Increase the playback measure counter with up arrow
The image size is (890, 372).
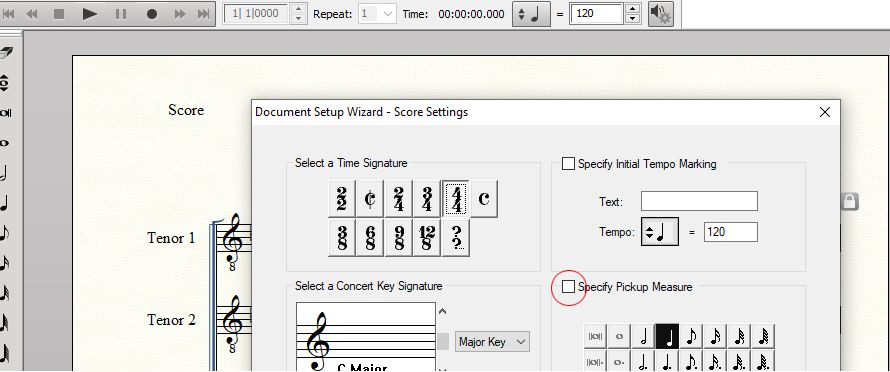click(x=299, y=9)
